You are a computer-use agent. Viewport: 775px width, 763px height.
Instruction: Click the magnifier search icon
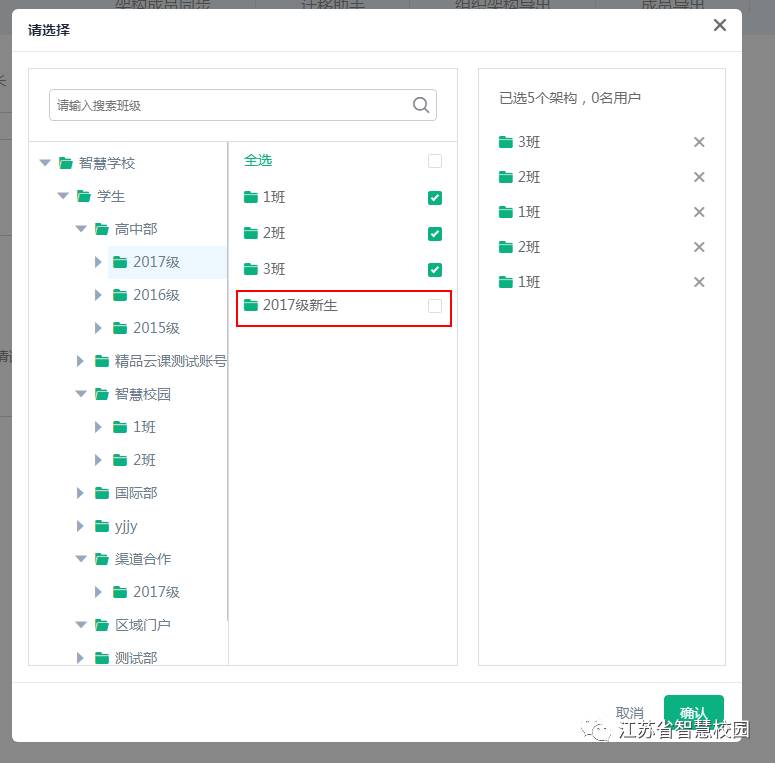[x=421, y=105]
